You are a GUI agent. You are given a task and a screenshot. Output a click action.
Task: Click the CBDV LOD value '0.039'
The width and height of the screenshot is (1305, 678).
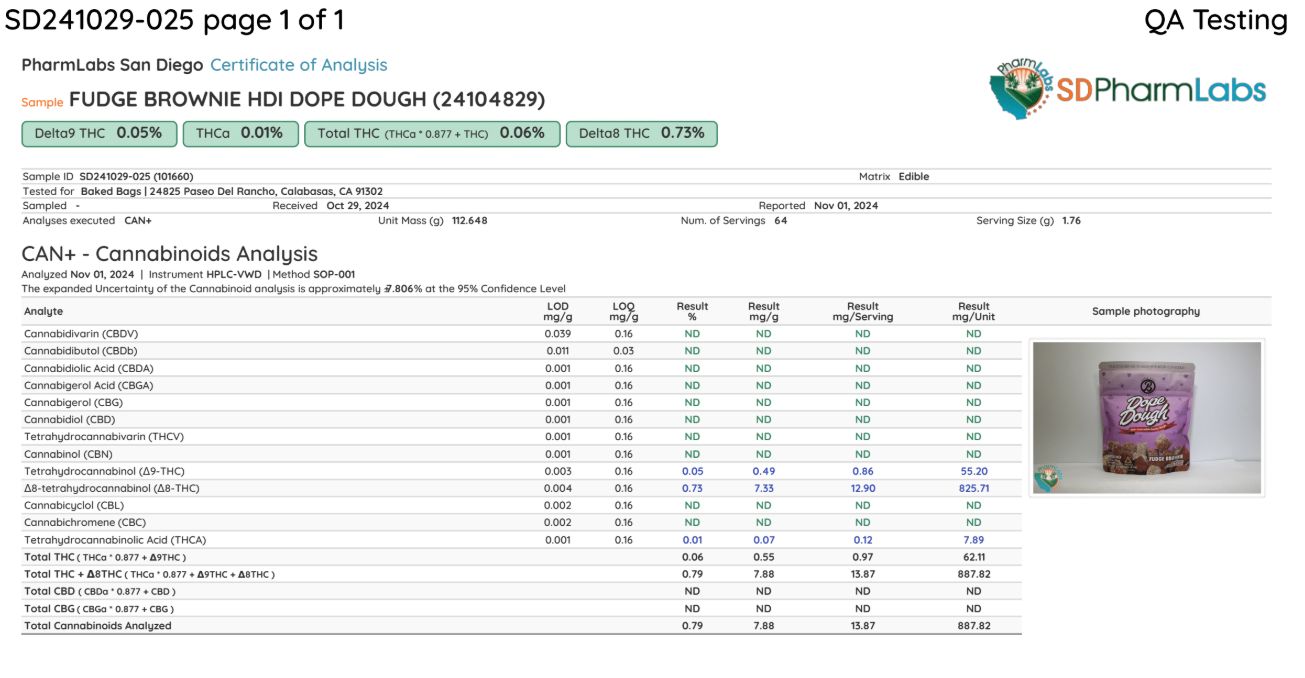(x=558, y=333)
